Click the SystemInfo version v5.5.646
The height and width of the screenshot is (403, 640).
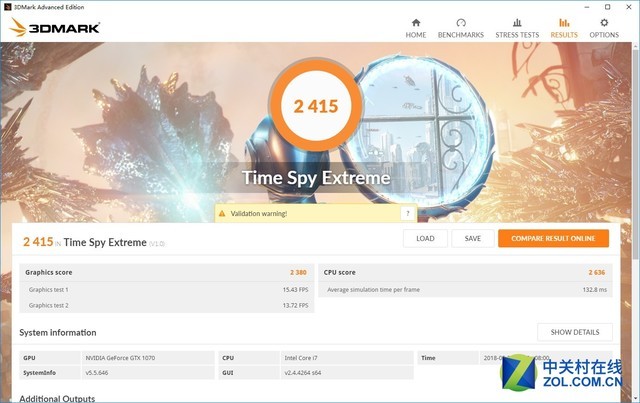97,373
